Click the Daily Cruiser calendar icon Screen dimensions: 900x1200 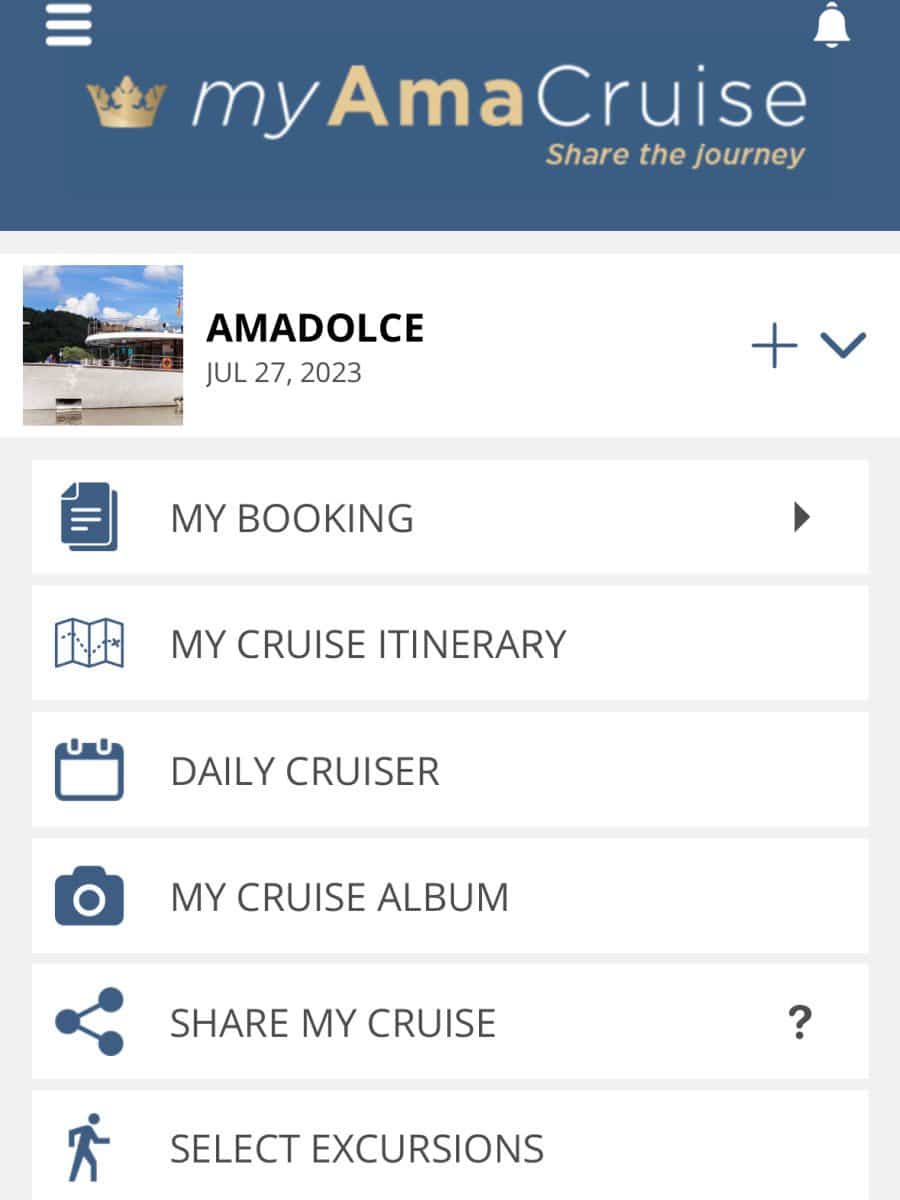coord(89,770)
